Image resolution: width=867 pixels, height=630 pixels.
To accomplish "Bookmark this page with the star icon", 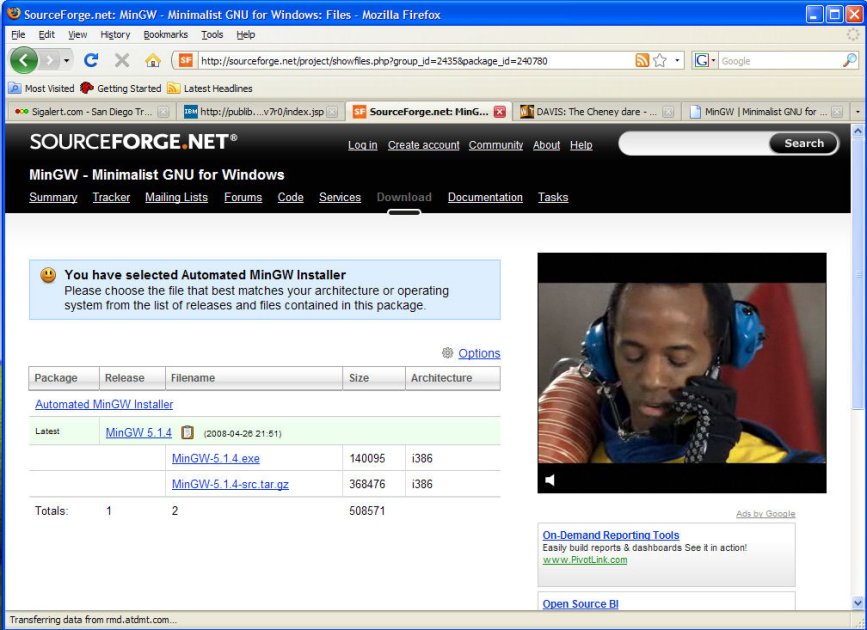I will [660, 61].
